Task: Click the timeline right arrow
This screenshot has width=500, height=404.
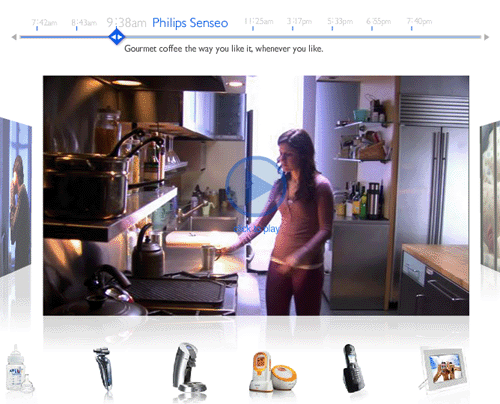Action: click(486, 37)
